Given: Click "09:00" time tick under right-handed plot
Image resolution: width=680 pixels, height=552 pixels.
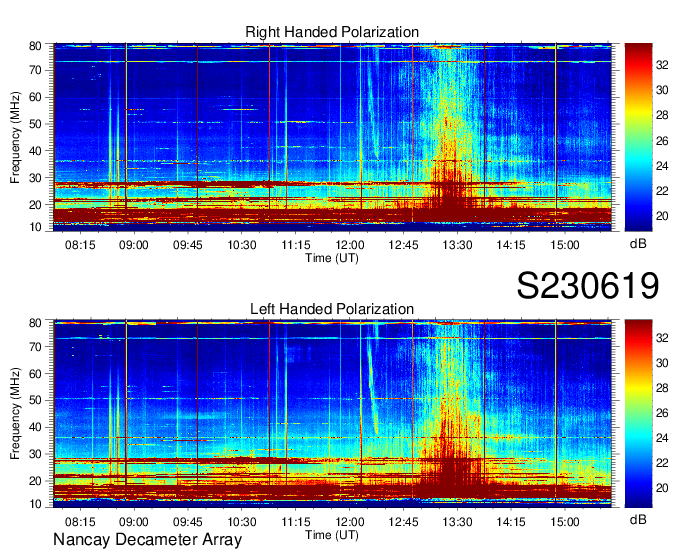Looking at the screenshot, I should click(x=134, y=245).
